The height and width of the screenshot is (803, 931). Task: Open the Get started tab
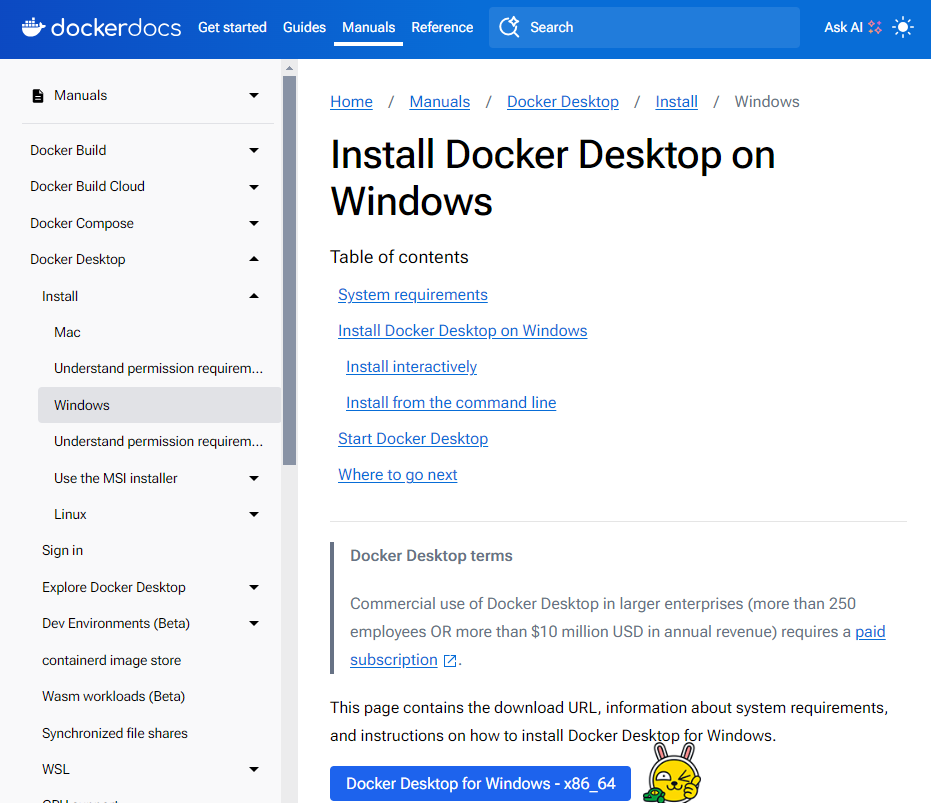232,27
